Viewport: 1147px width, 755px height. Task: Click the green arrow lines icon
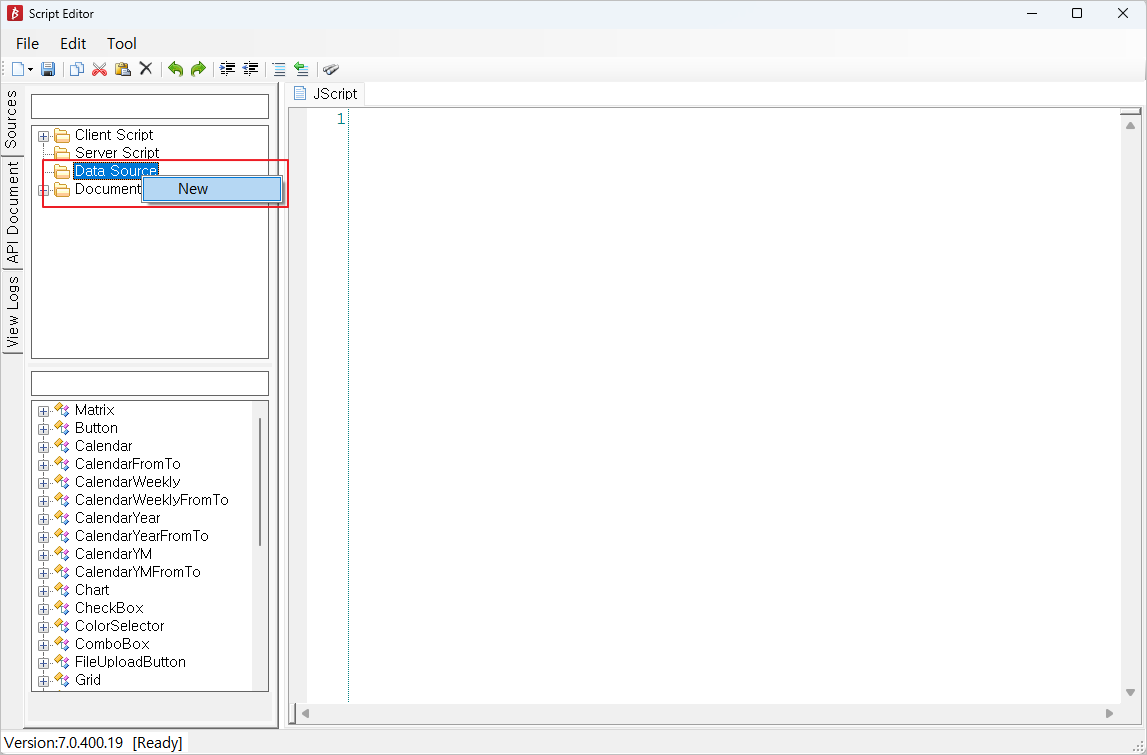click(301, 69)
